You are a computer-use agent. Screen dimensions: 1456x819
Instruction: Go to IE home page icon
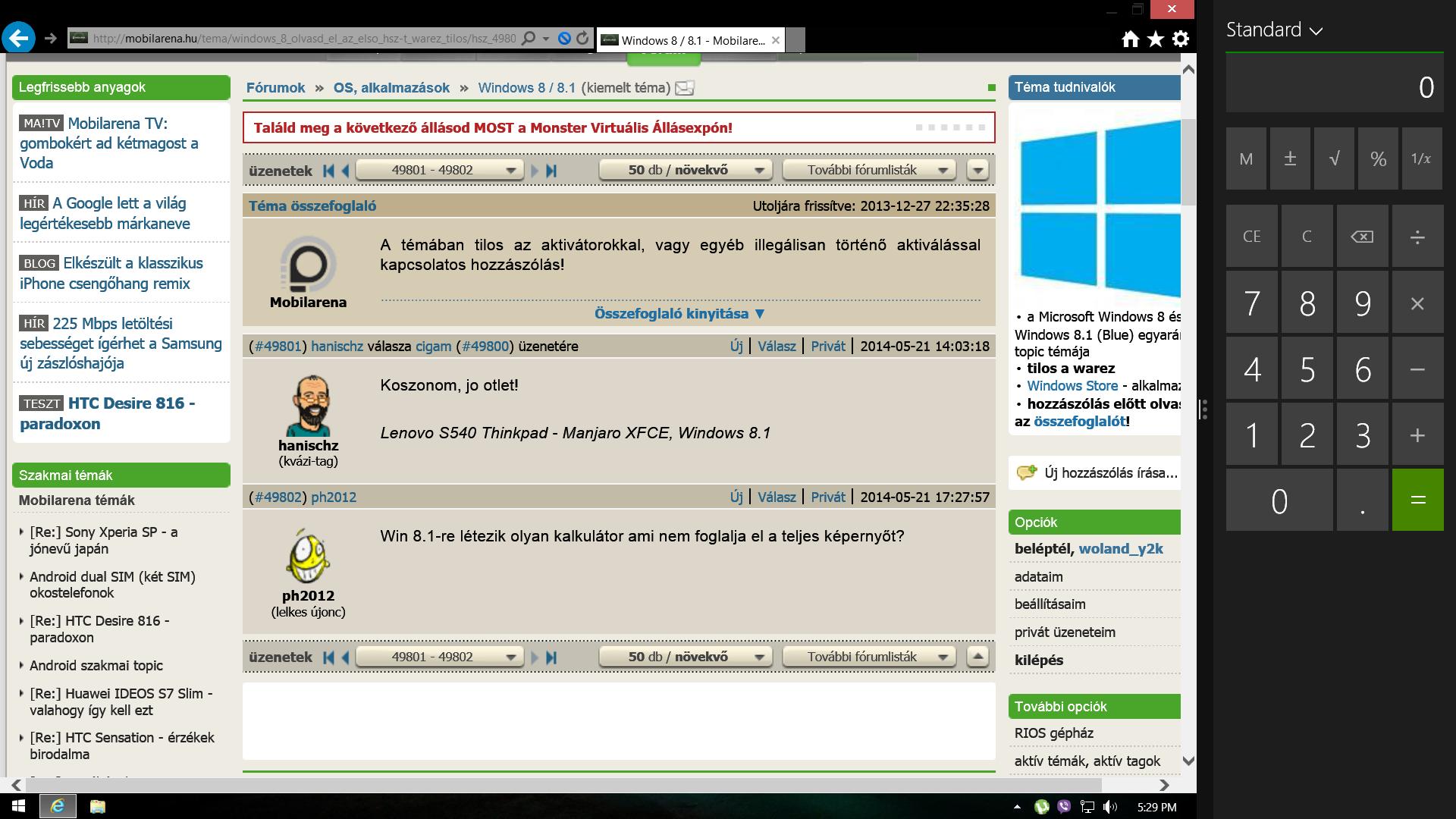click(x=1130, y=39)
